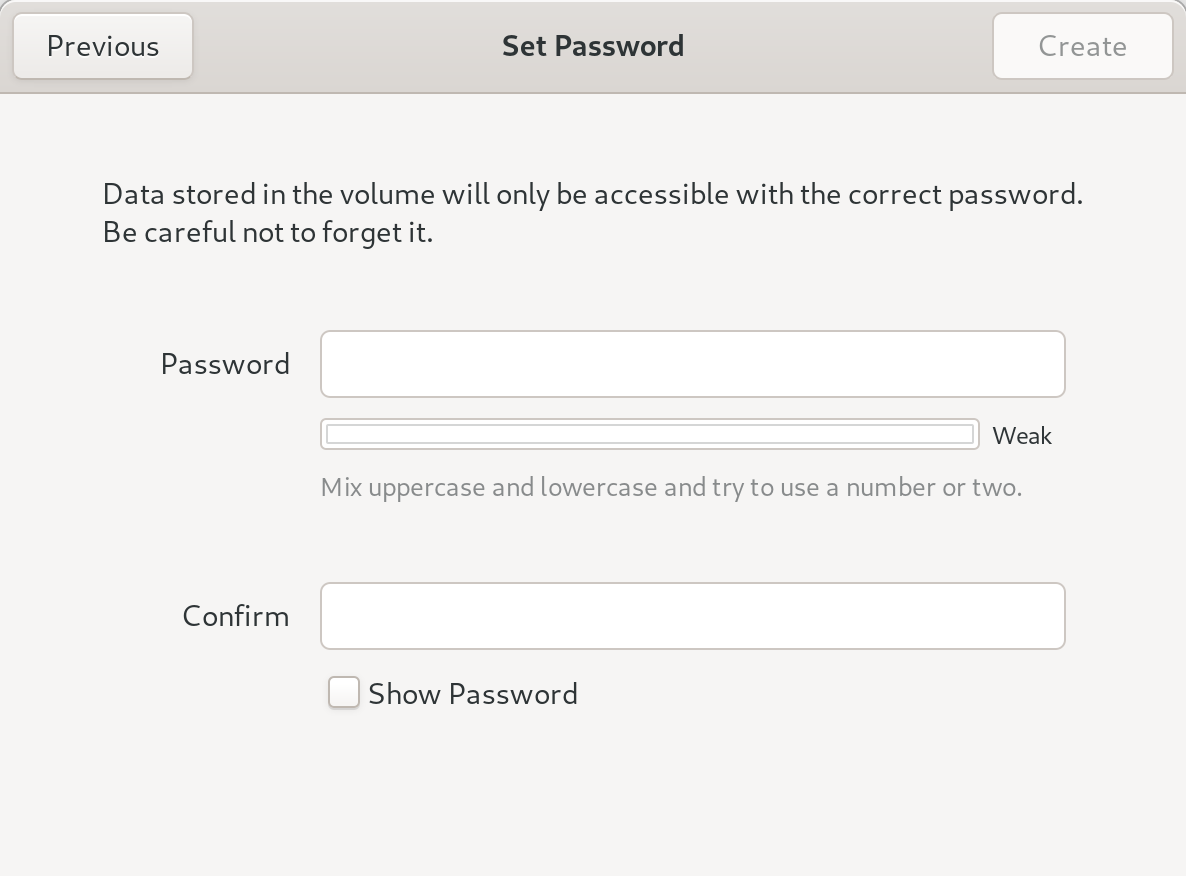Click the Weak strength indicator label
The image size is (1186, 876).
click(1021, 435)
